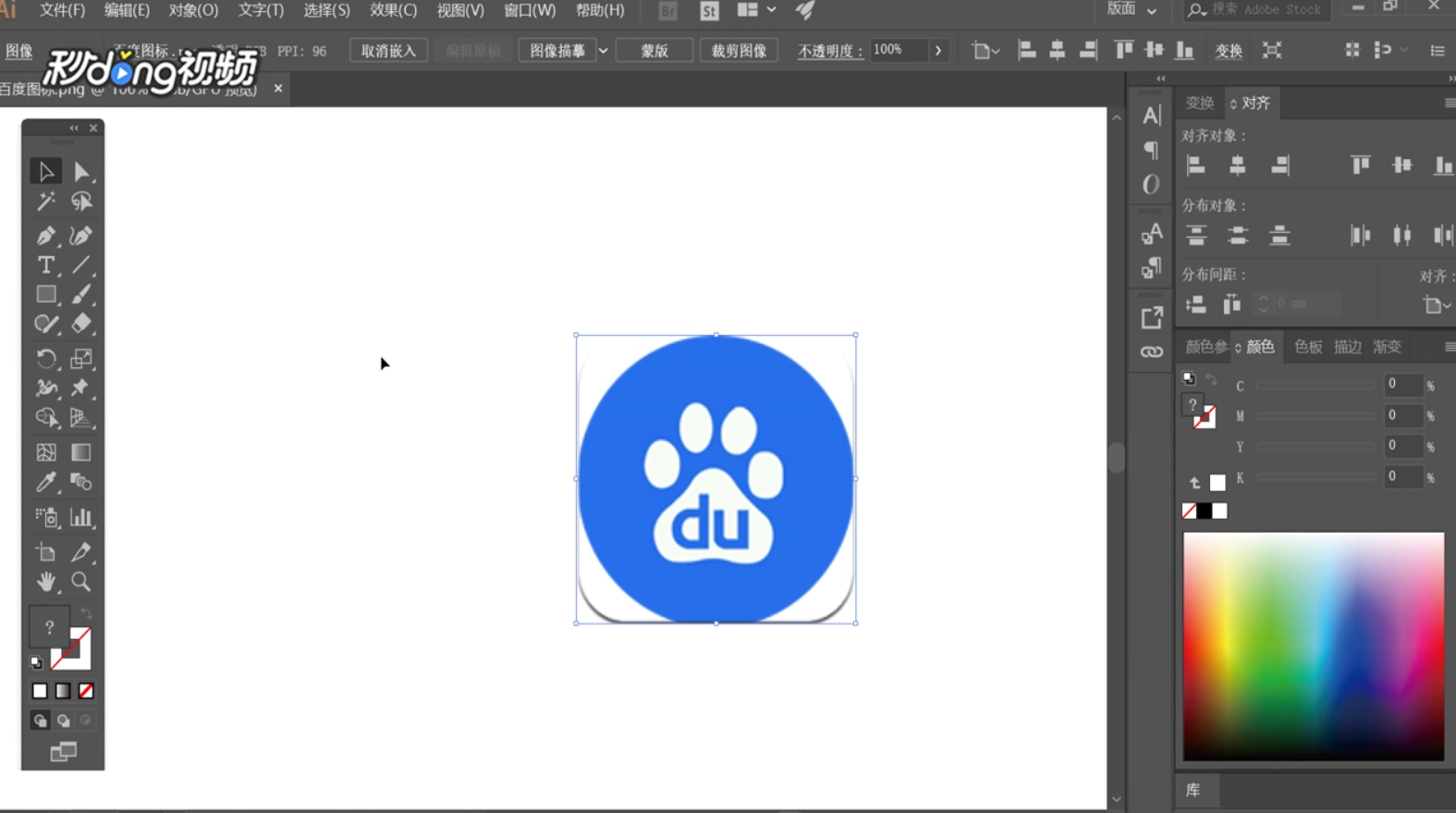Select the Shape Builder tool

pyautogui.click(x=45, y=418)
